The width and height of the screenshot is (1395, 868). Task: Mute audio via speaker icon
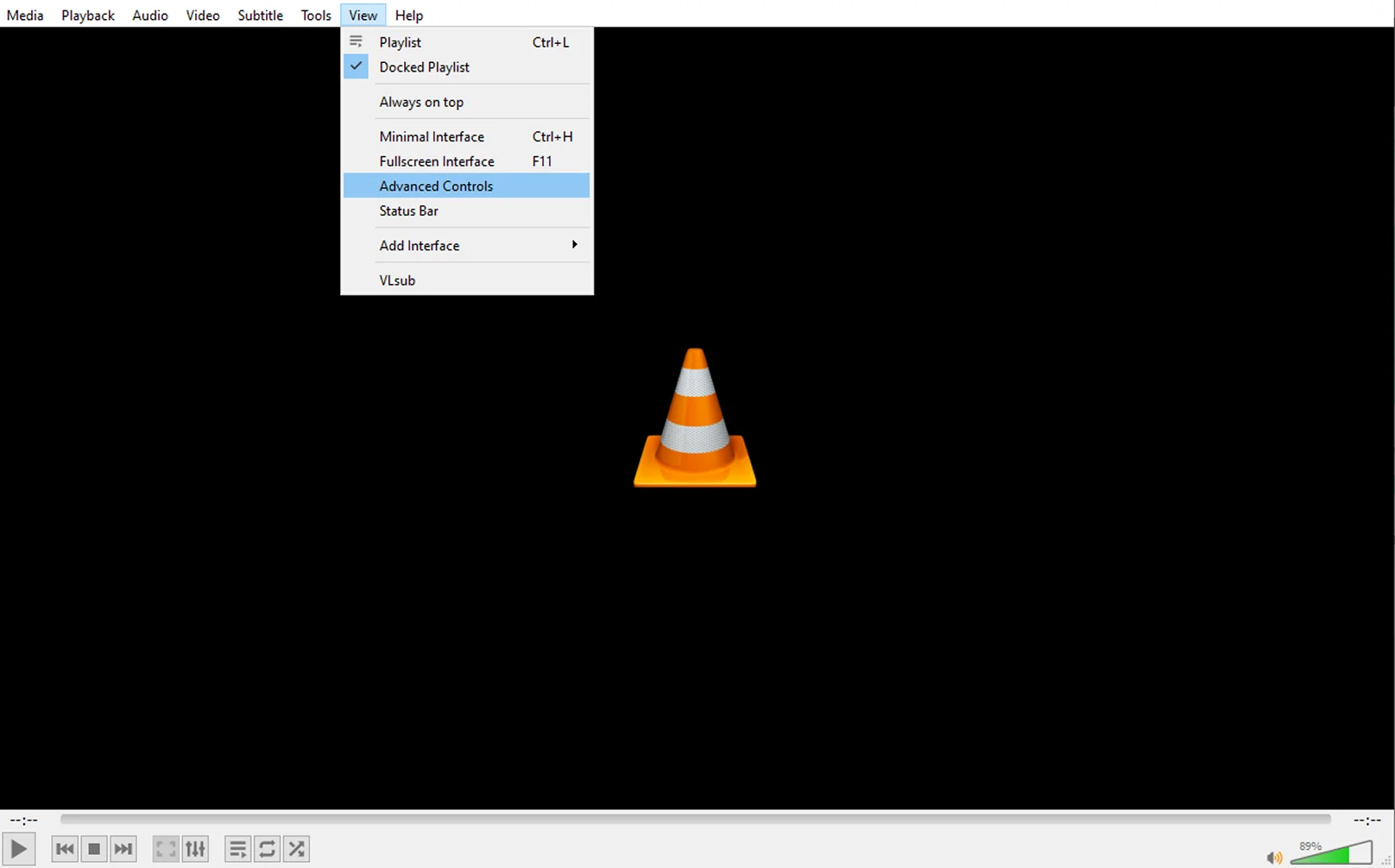(1274, 857)
